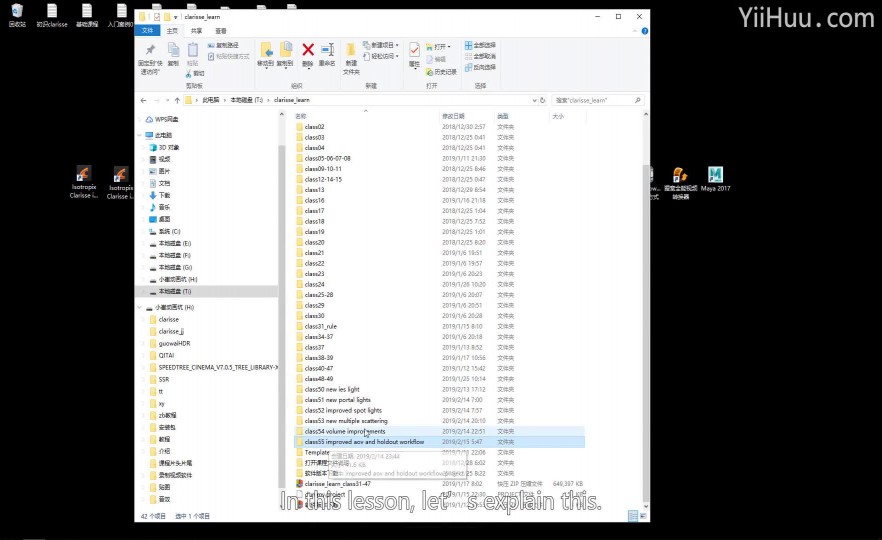
Task: Open the Easy access (轻松访问) dropdown
Action: coord(381,56)
